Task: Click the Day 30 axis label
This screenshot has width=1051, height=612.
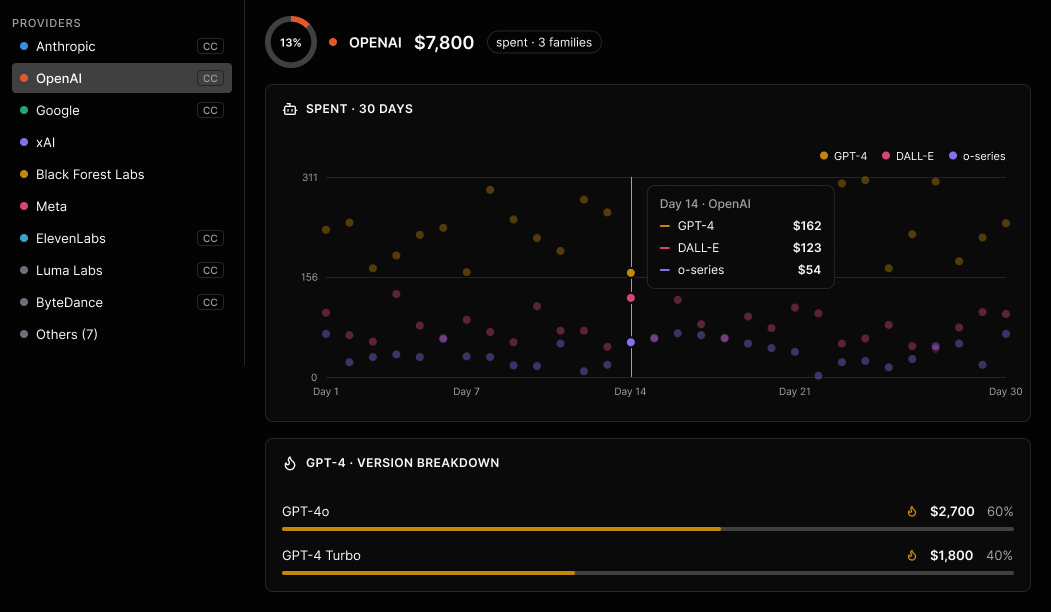Action: pos(1005,391)
